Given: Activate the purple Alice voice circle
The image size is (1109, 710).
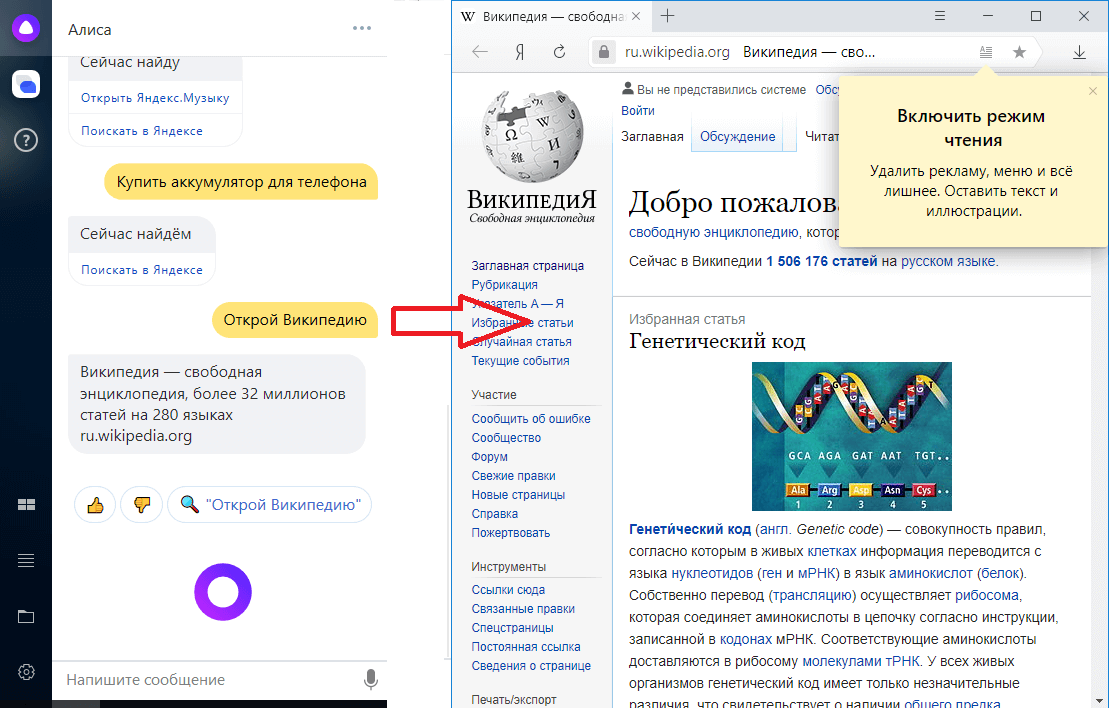Looking at the screenshot, I should coord(223,592).
